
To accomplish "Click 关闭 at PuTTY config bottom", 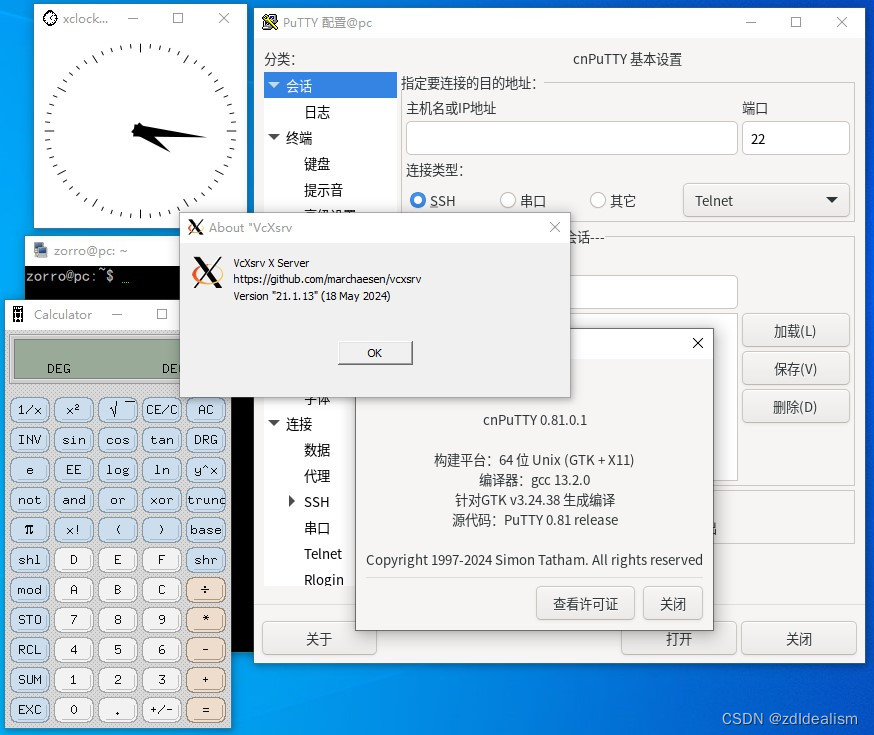I will [799, 639].
